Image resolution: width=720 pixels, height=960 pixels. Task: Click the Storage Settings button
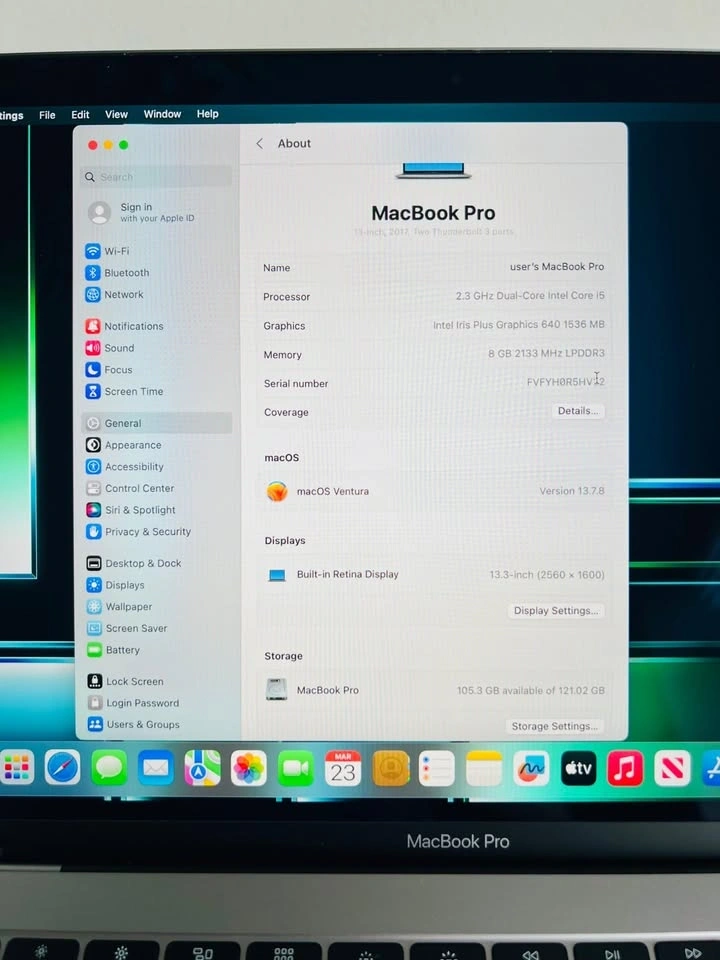click(554, 726)
